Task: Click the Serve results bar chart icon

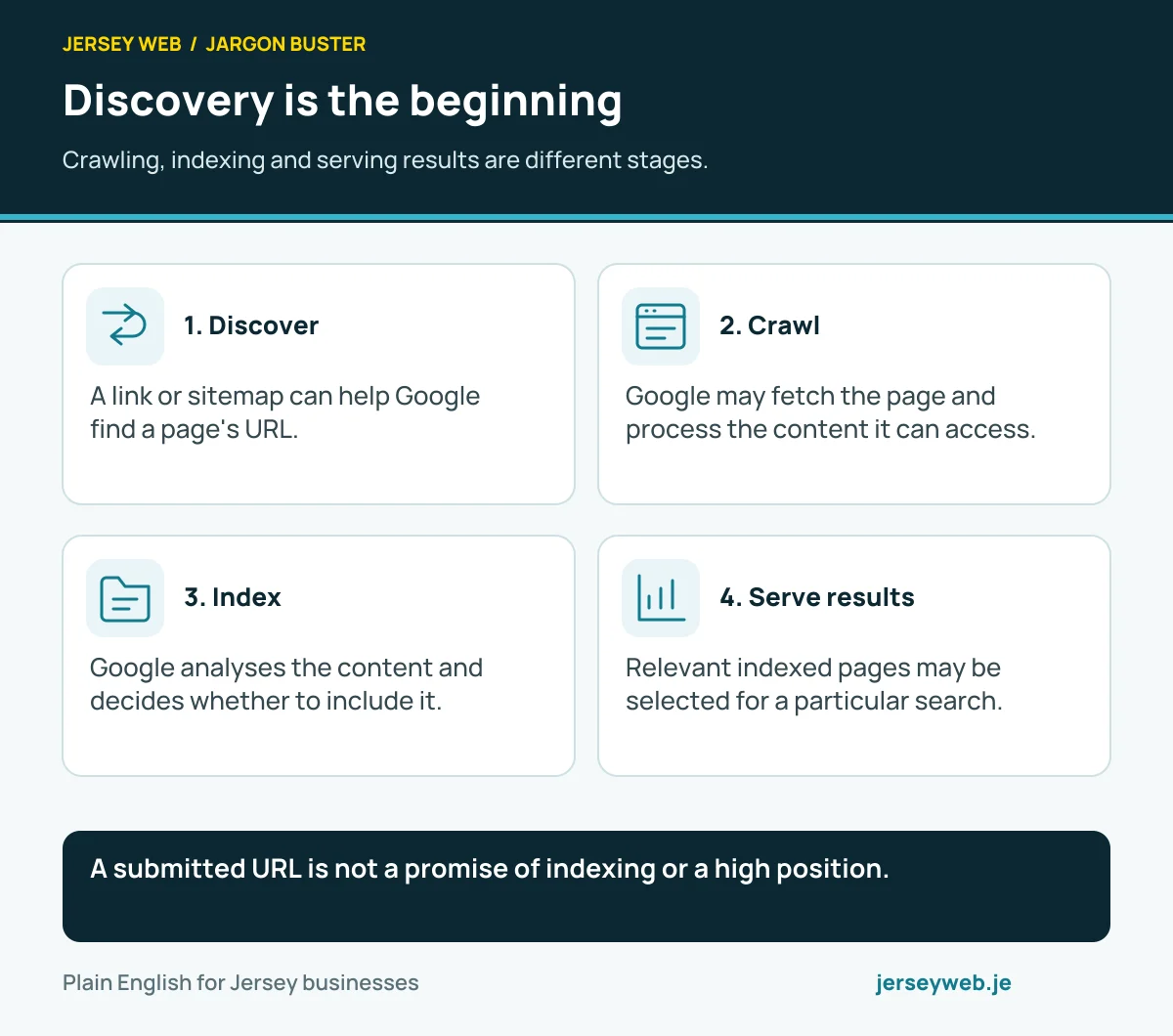Action: coord(661,598)
